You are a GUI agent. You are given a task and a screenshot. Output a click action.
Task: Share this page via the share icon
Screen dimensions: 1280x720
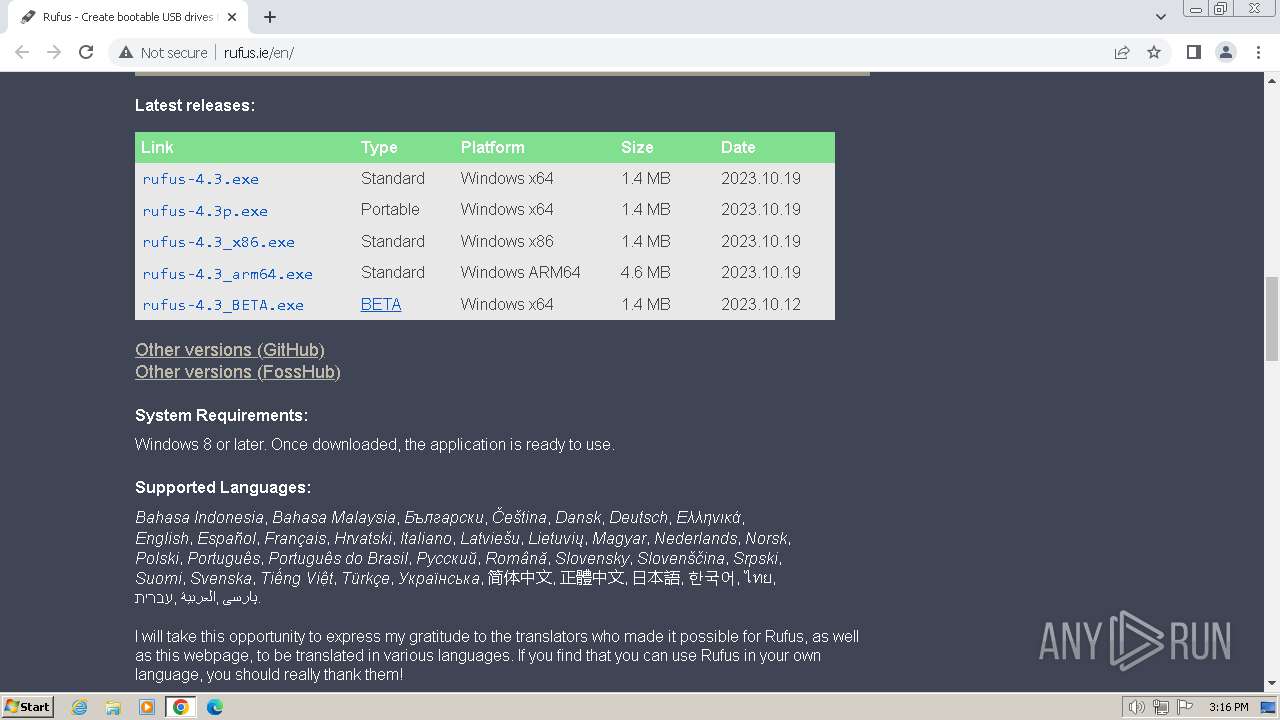[1122, 52]
